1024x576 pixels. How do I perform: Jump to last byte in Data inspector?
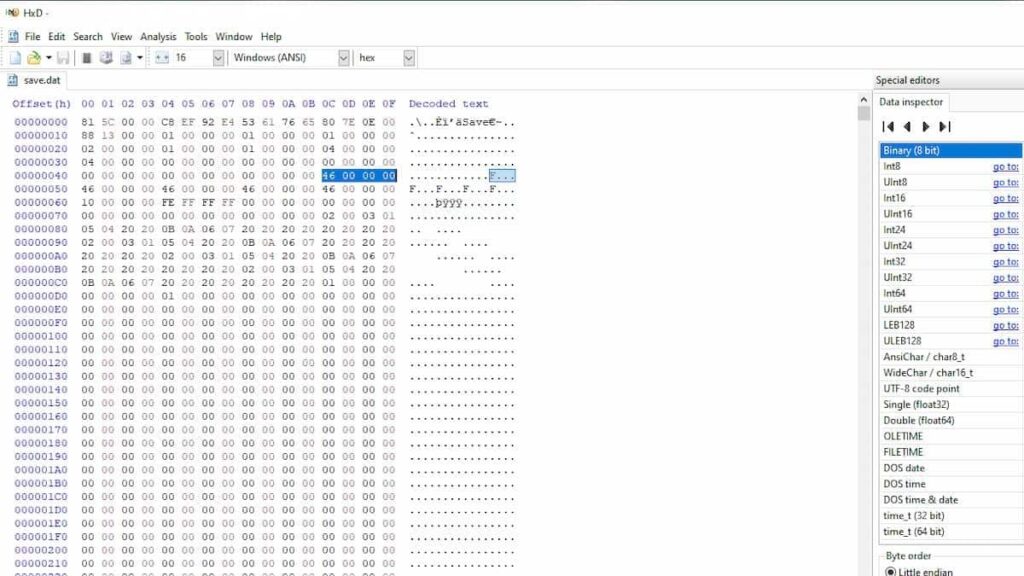pos(944,127)
